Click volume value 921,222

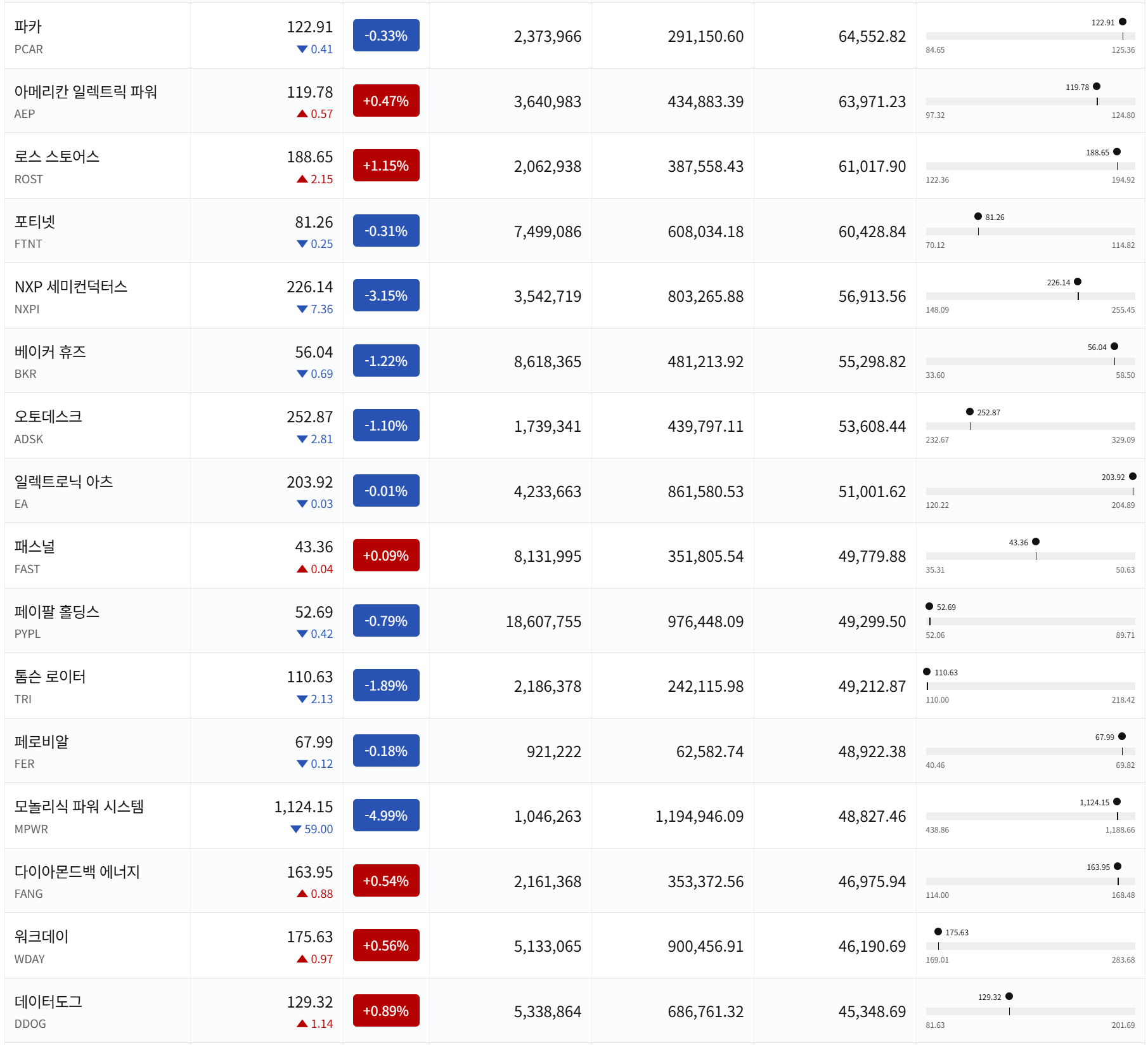point(554,752)
